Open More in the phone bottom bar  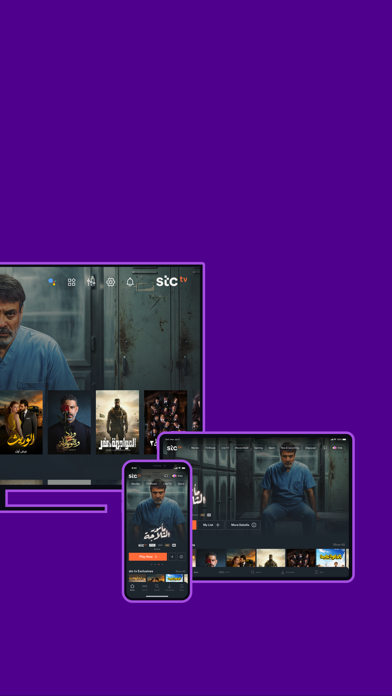(182, 588)
